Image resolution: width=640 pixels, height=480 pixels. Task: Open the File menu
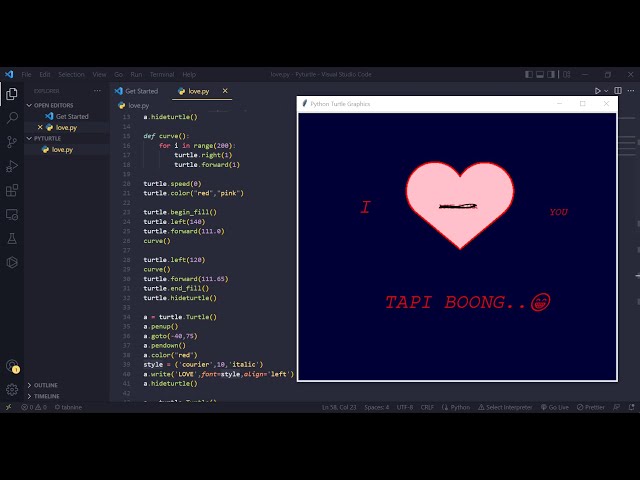point(26,74)
